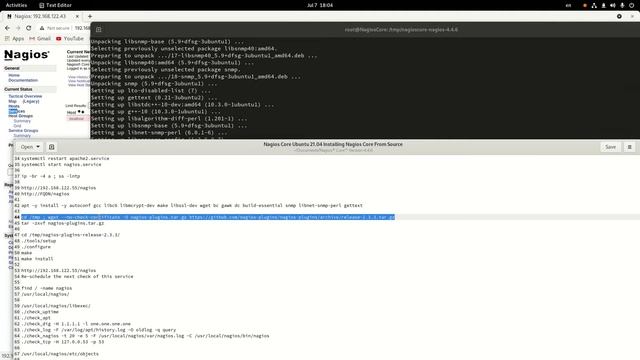Click the Text Editor document title

pyautogui.click(x=333, y=144)
